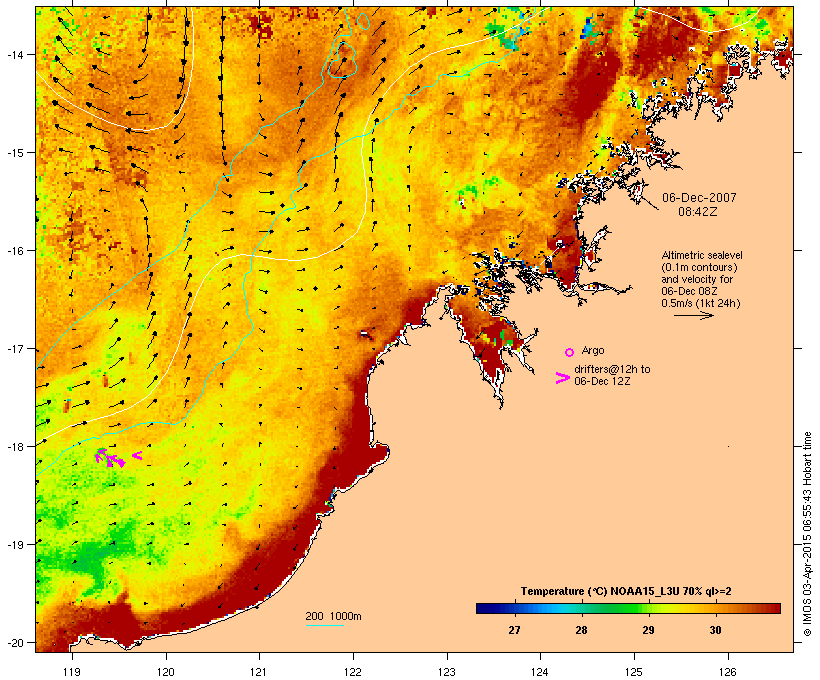The width and height of the screenshot is (820, 680).
Task: Click the cyan 200 1000m isobath legend line
Action: point(324,625)
